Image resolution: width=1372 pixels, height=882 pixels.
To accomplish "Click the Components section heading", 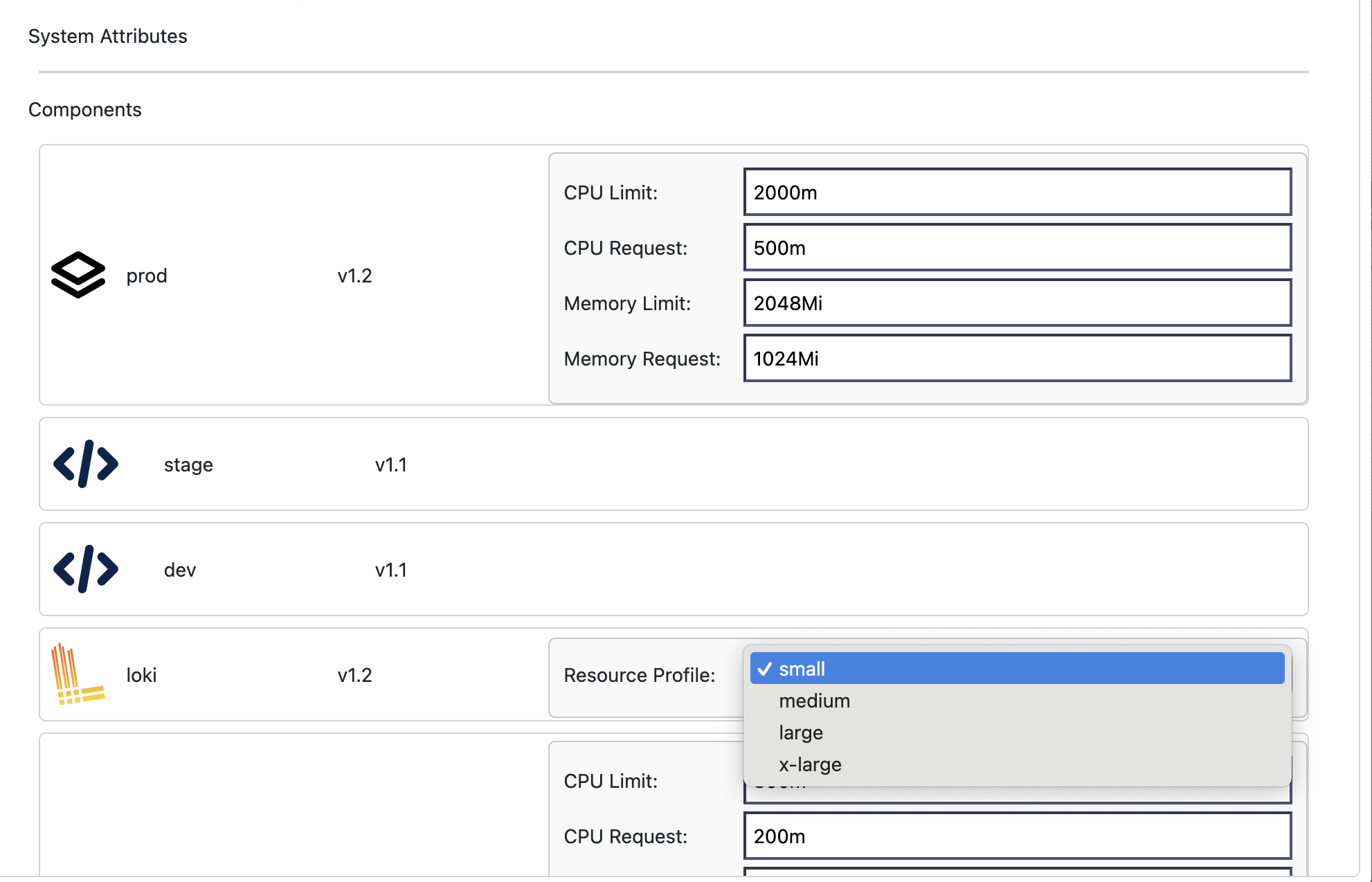I will coord(85,109).
